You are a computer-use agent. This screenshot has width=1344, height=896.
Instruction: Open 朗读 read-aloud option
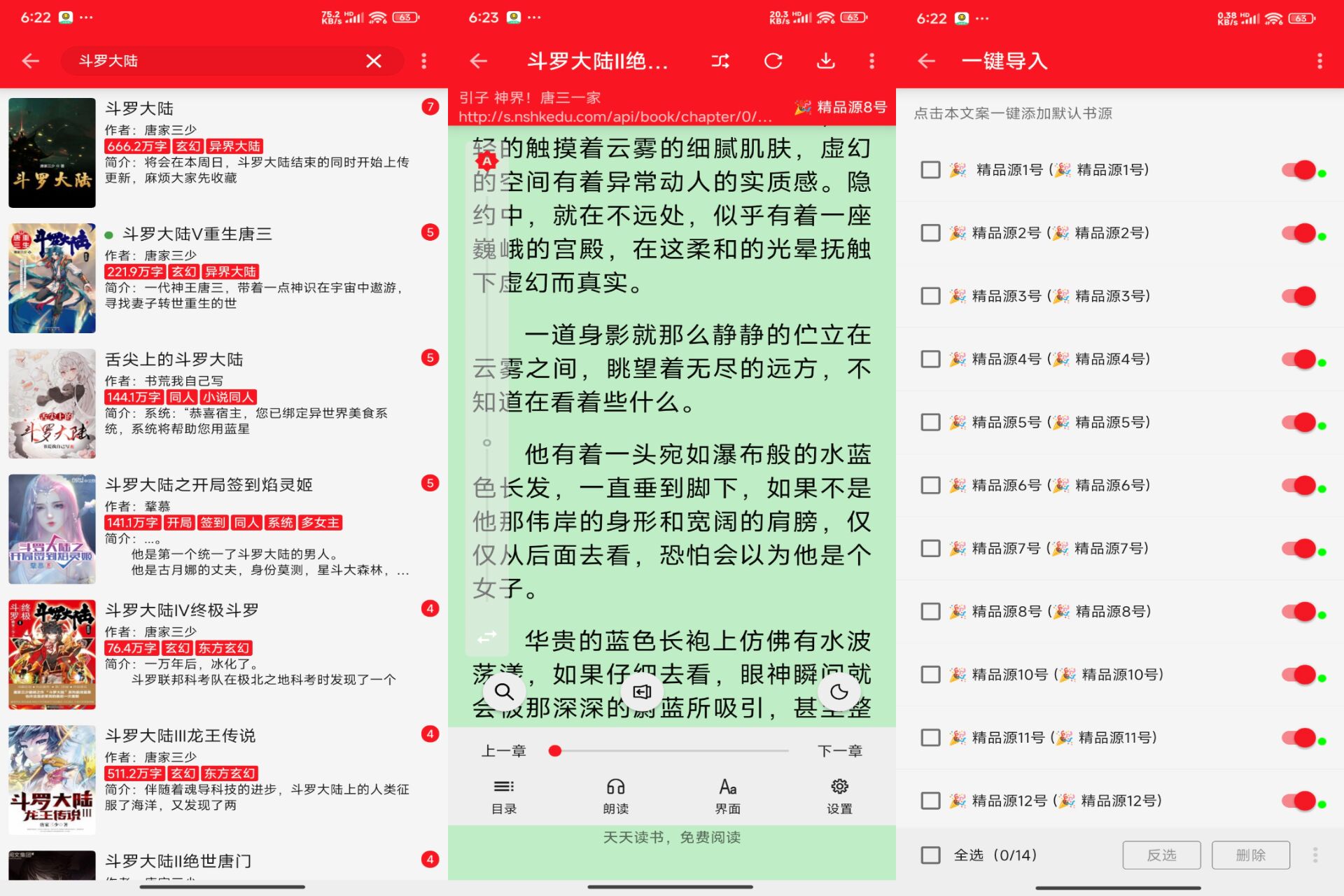[616, 797]
